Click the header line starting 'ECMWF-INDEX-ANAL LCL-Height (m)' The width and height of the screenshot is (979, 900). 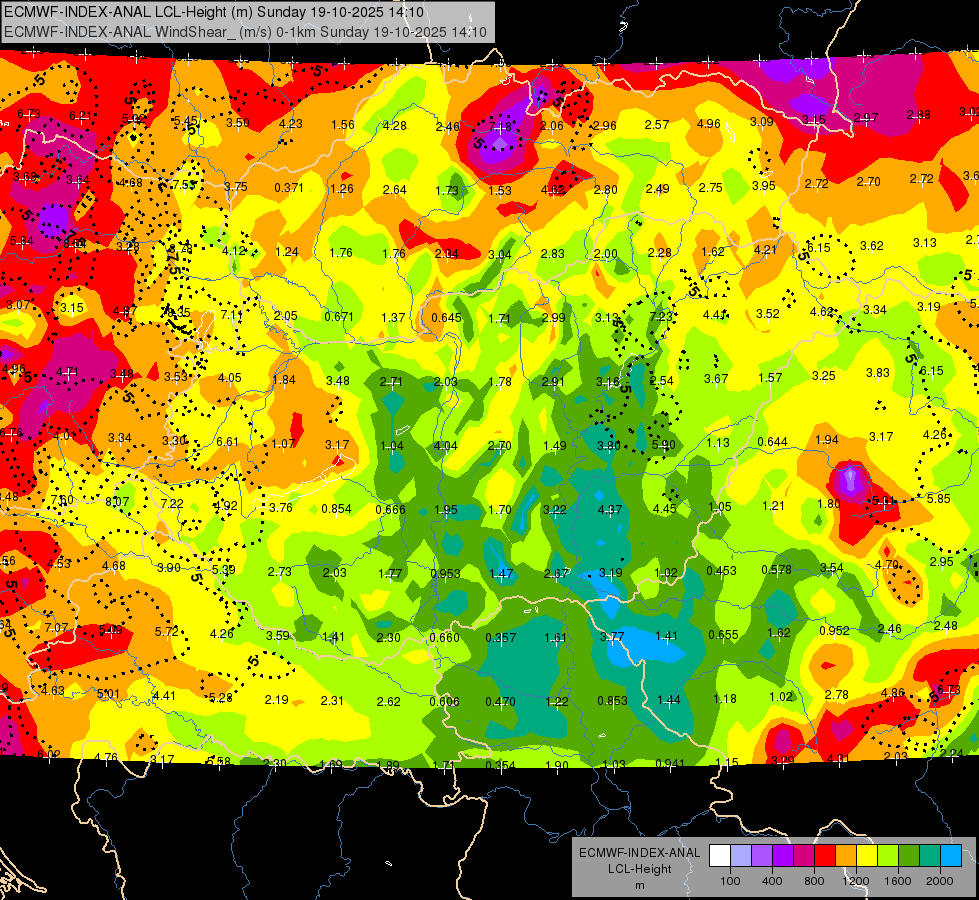214,12
